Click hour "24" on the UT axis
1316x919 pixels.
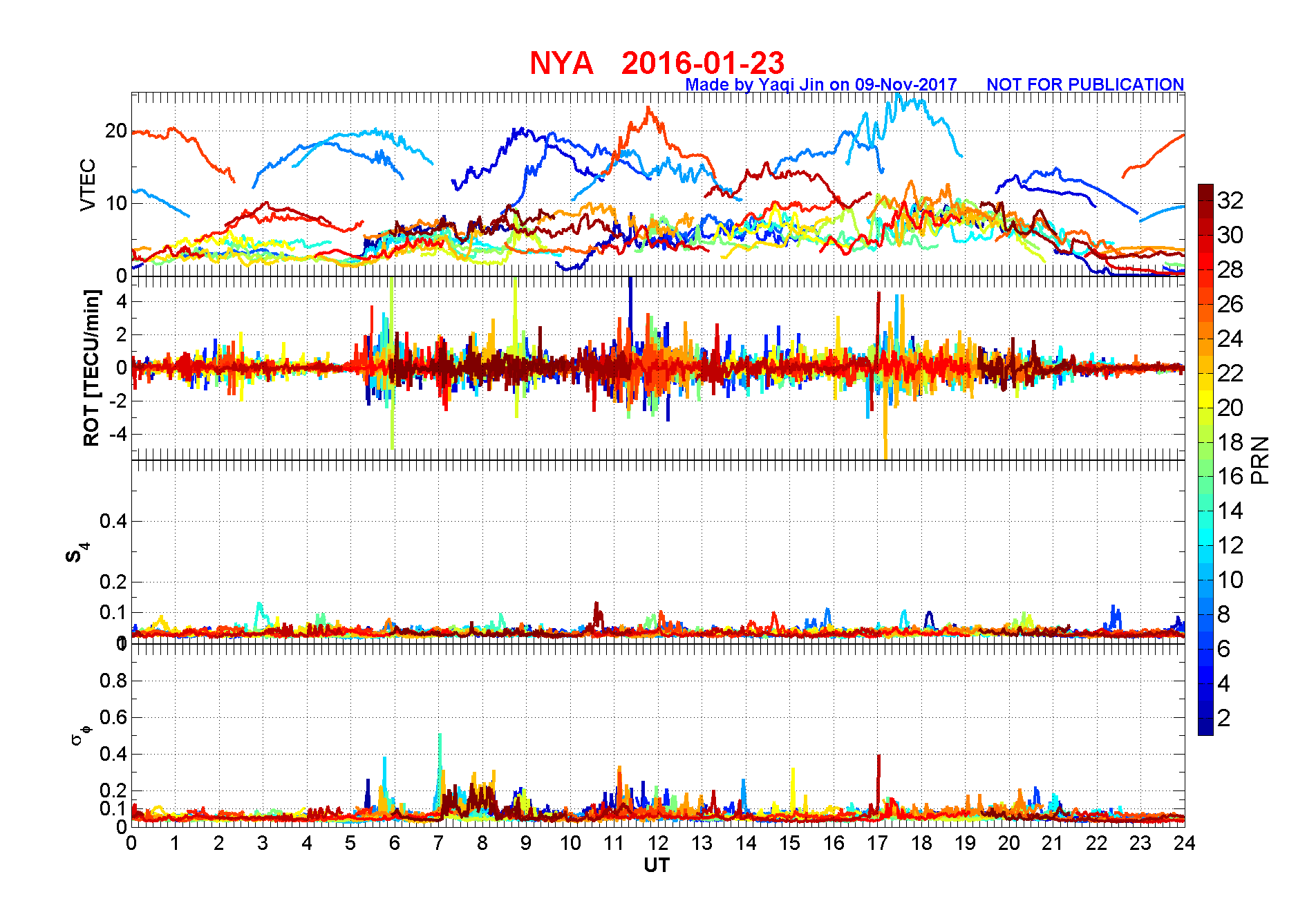click(x=1185, y=843)
